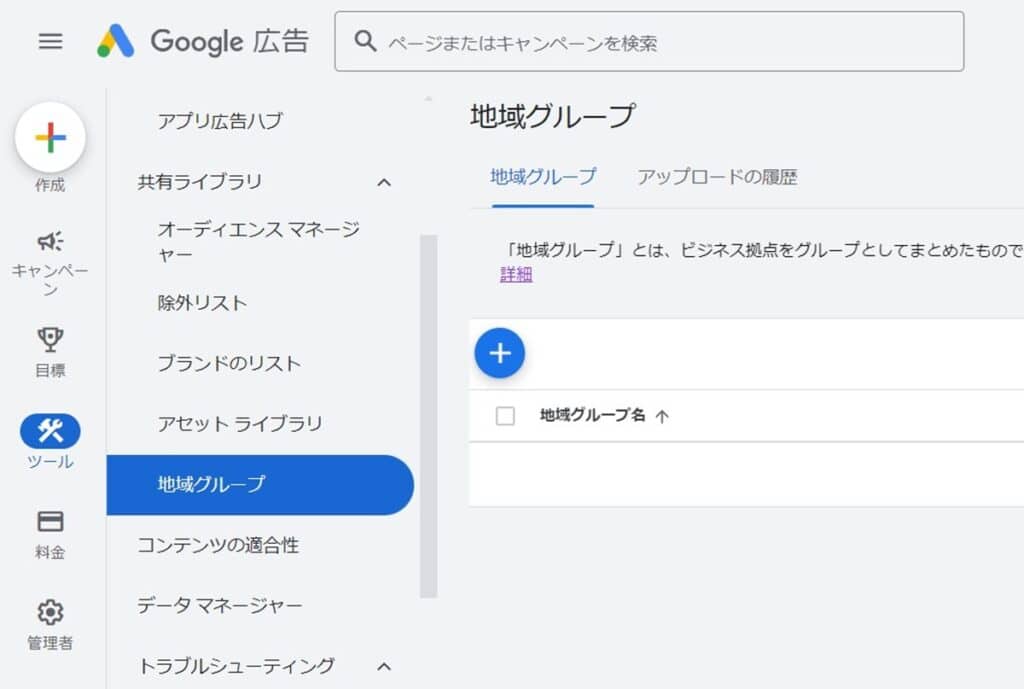Sort by 地域グループ名 column arrow
The image size is (1024, 689).
click(662, 416)
